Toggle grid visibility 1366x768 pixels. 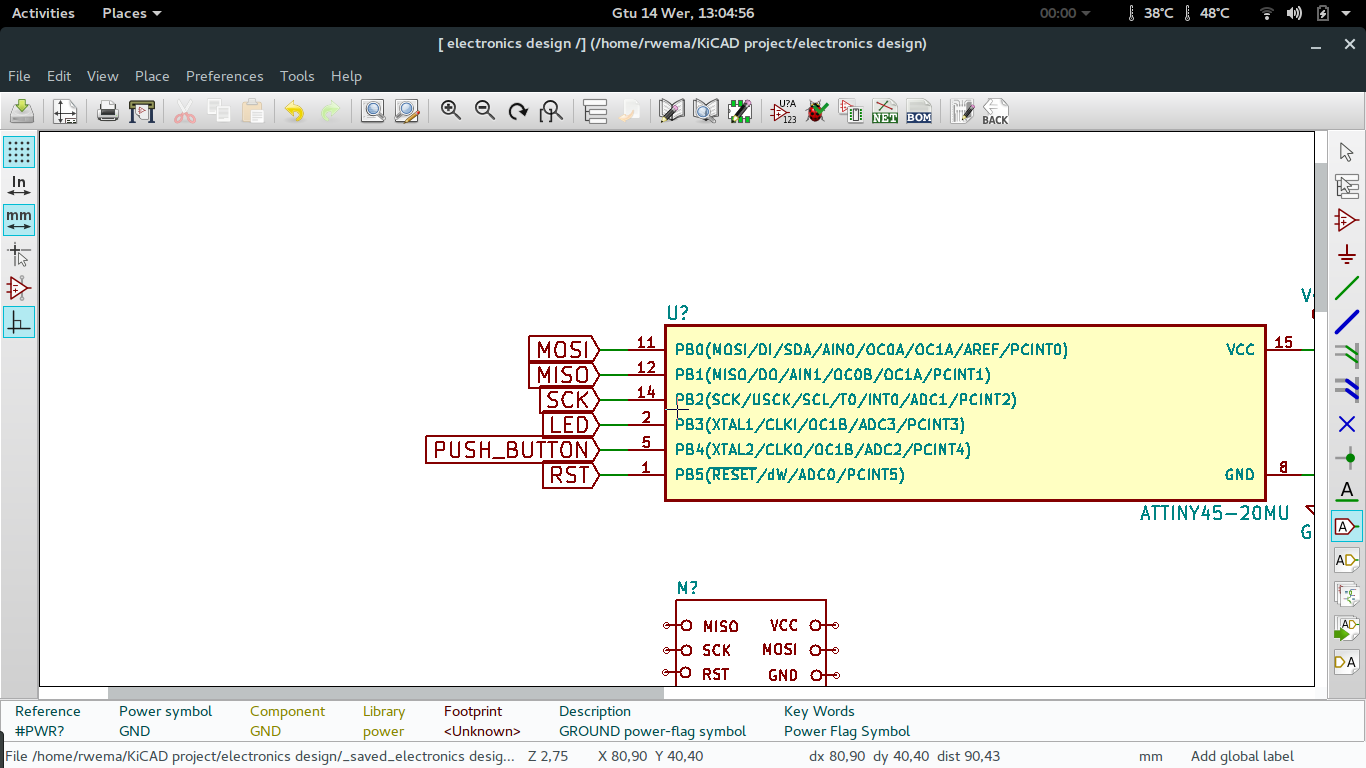coord(19,151)
